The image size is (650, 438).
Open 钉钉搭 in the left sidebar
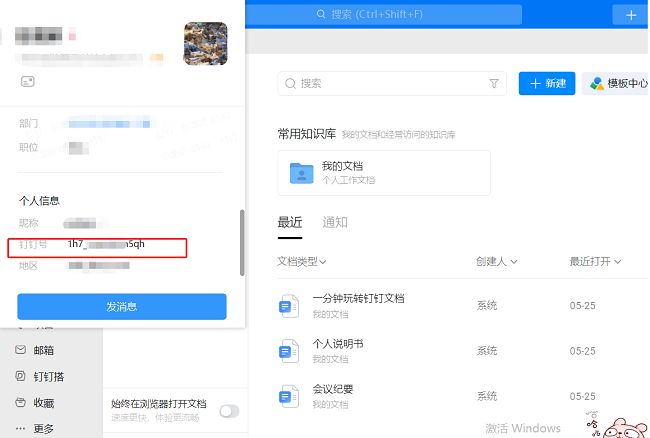pos(21,376)
